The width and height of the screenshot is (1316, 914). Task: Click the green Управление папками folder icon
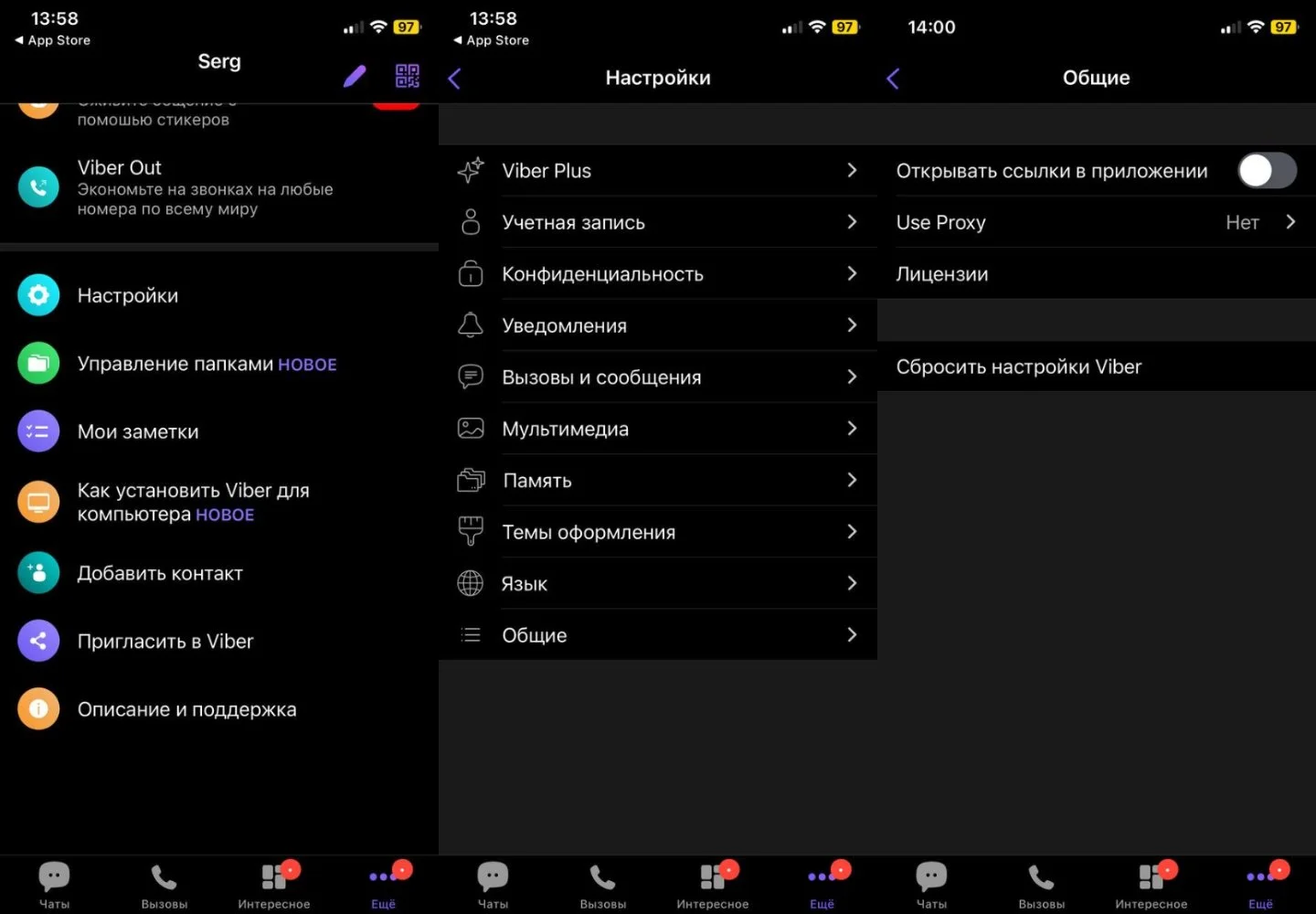click(x=38, y=364)
